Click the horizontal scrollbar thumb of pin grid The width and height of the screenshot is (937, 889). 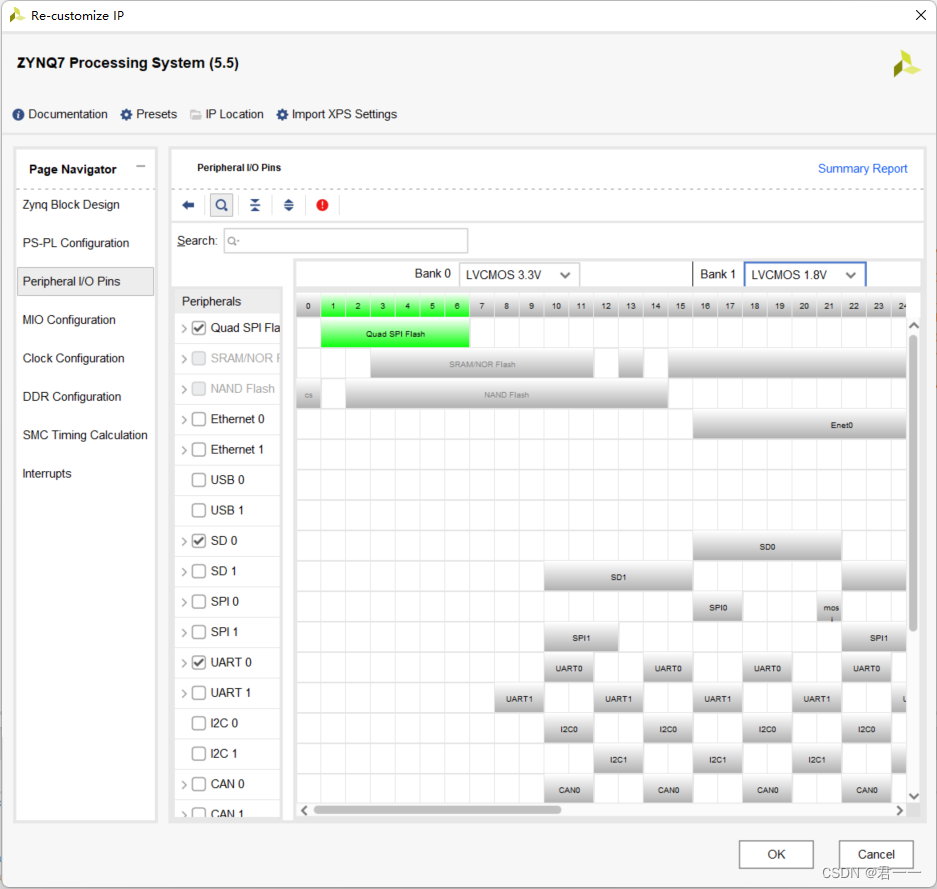click(x=437, y=810)
